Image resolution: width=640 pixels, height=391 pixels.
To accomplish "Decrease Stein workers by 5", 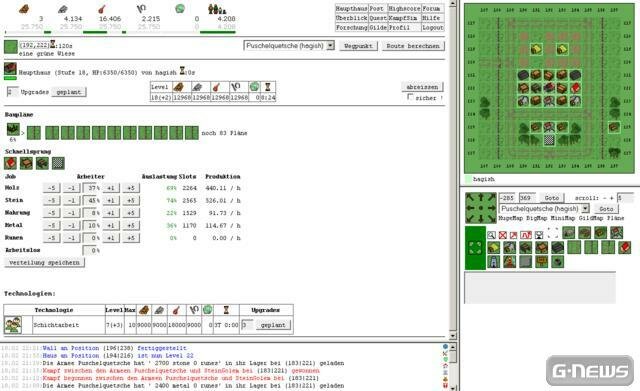I will (51, 200).
